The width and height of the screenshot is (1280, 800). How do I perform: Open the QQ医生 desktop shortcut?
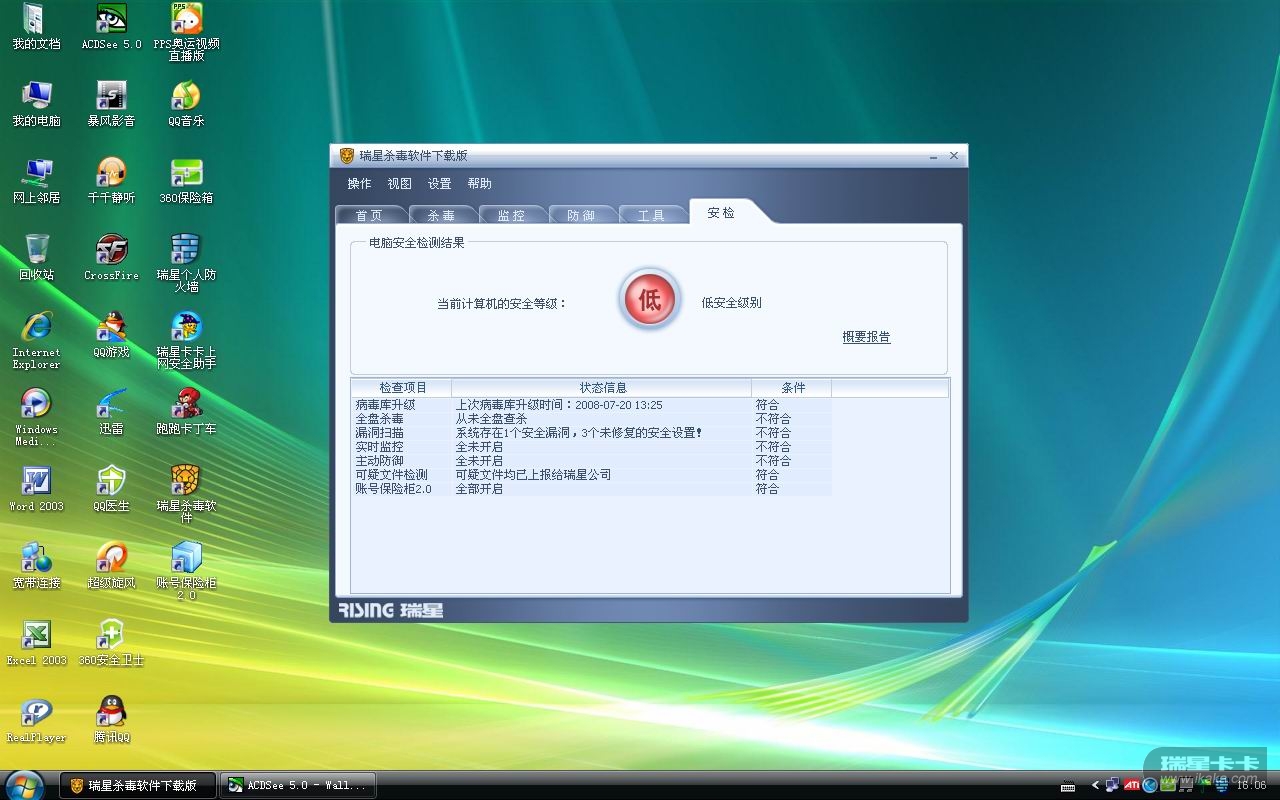click(111, 489)
